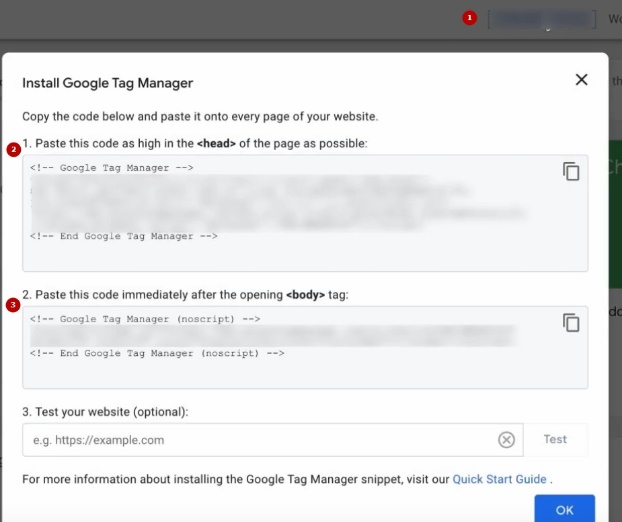Clear the test website URL field
Viewport: 622px width, 522px height.
[x=507, y=440]
